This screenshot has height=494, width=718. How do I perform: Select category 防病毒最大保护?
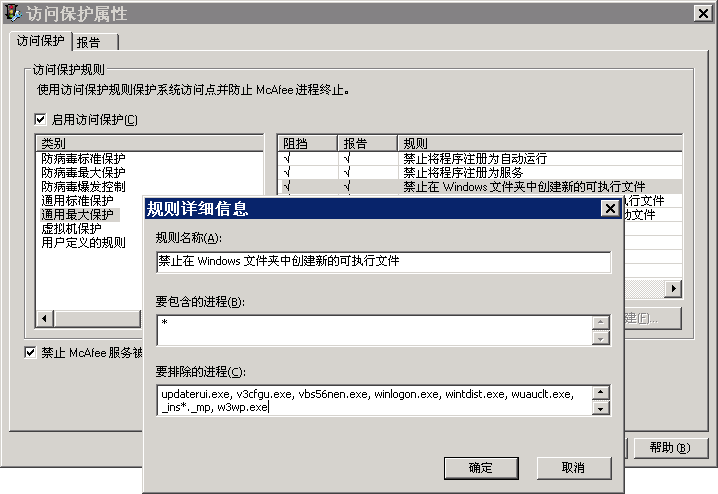point(83,173)
